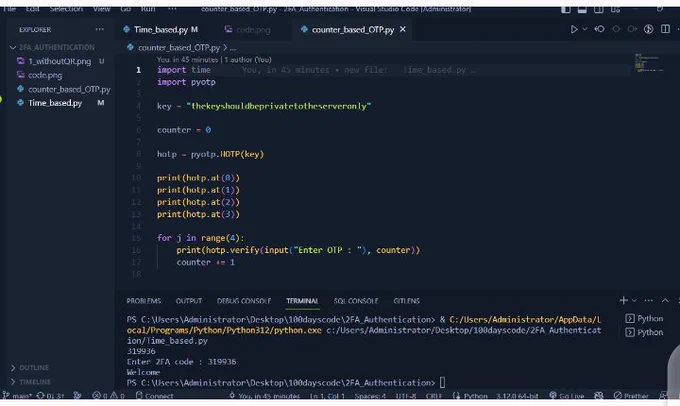Open Time_based.py in Explorer tree
Viewport: 680px width, 406px height.
(x=55, y=103)
